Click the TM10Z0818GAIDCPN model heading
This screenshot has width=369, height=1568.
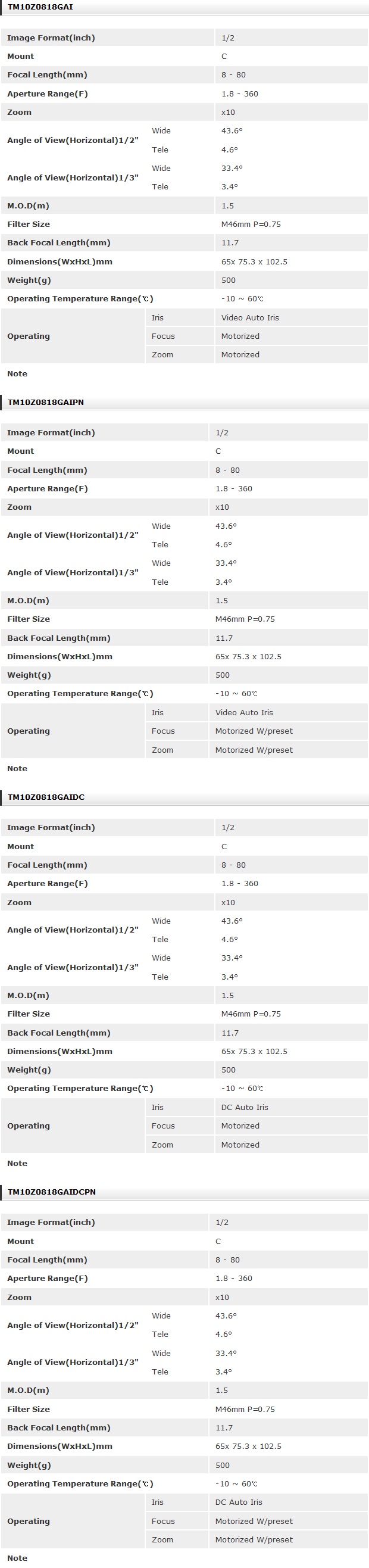click(x=52, y=1191)
